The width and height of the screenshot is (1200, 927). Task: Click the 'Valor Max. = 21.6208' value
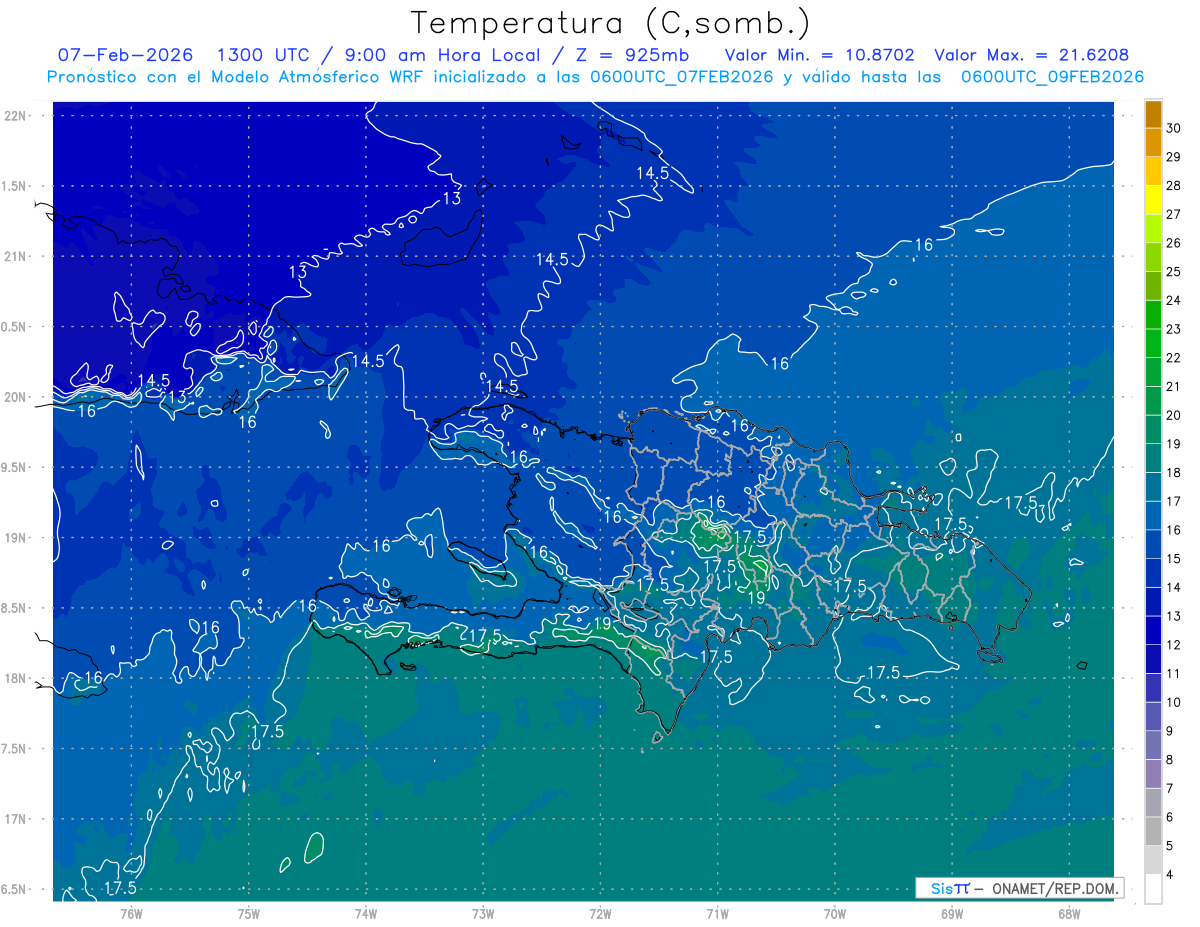pos(1031,55)
